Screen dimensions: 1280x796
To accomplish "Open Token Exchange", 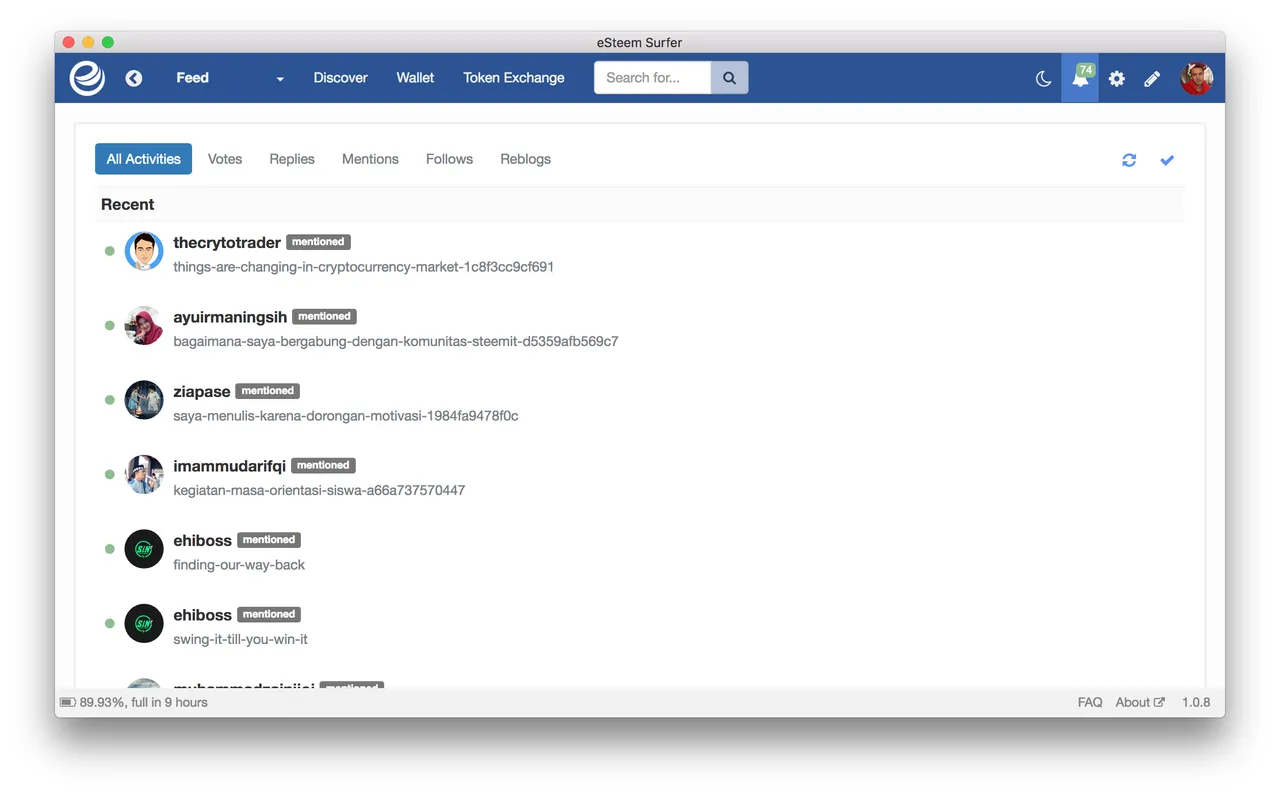I will [514, 77].
